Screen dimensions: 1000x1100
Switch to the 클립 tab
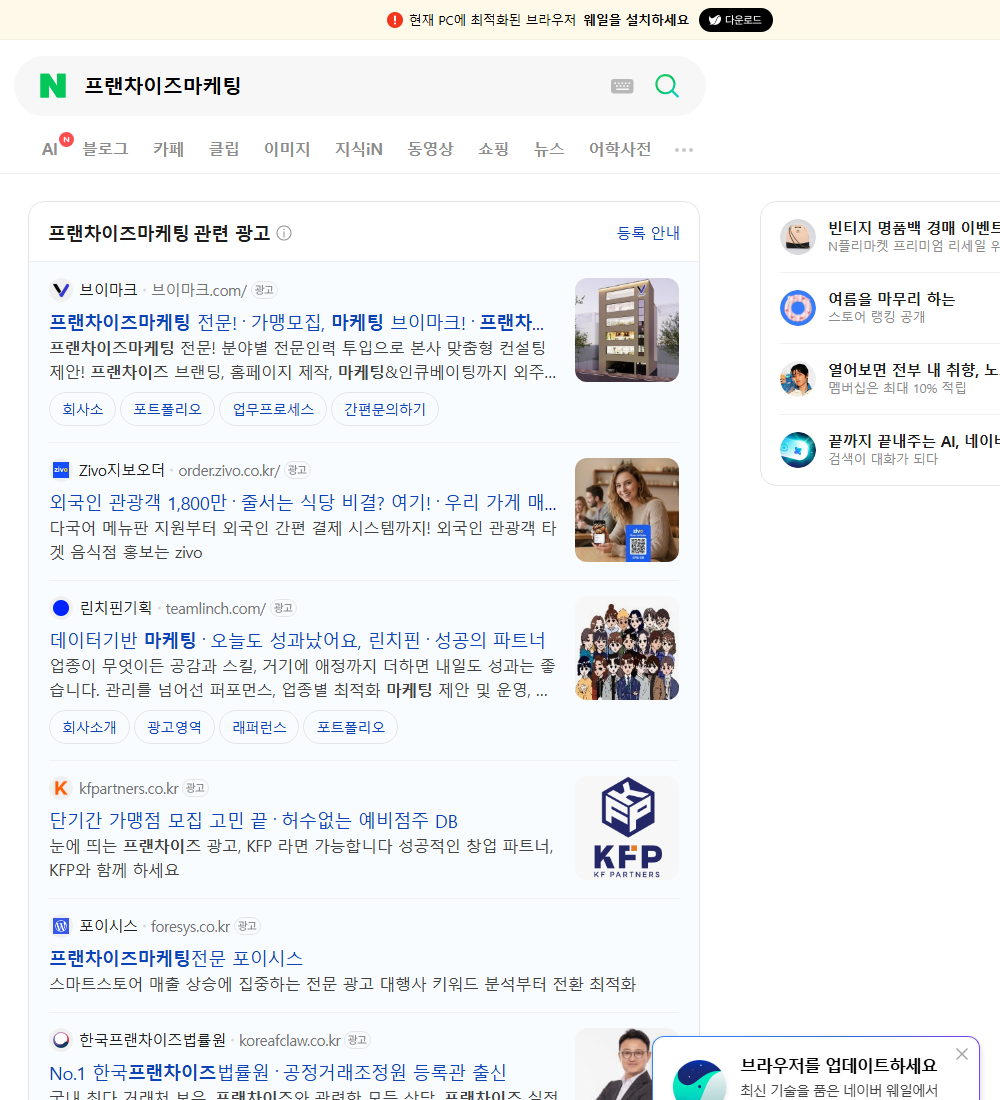coord(224,149)
